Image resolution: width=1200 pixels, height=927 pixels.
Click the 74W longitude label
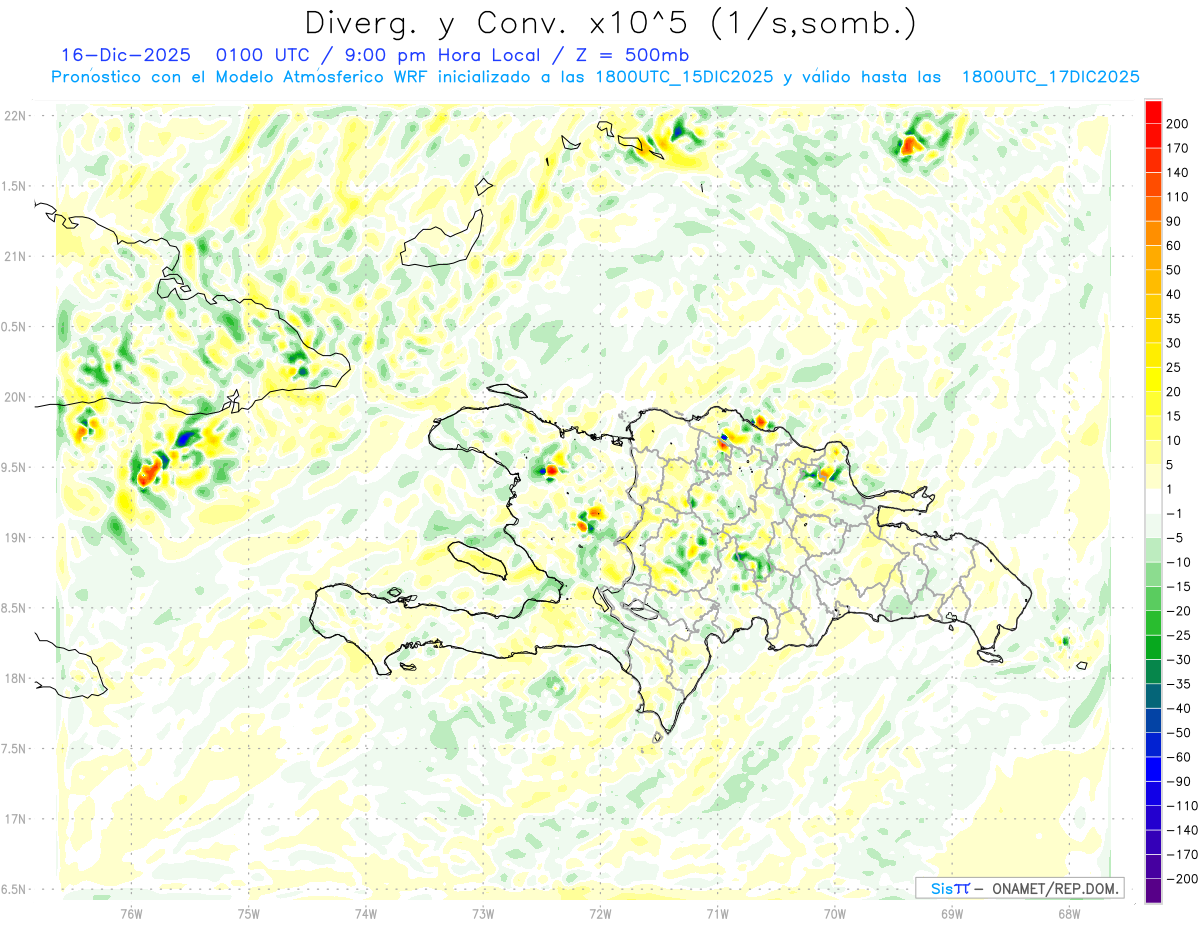point(366,913)
